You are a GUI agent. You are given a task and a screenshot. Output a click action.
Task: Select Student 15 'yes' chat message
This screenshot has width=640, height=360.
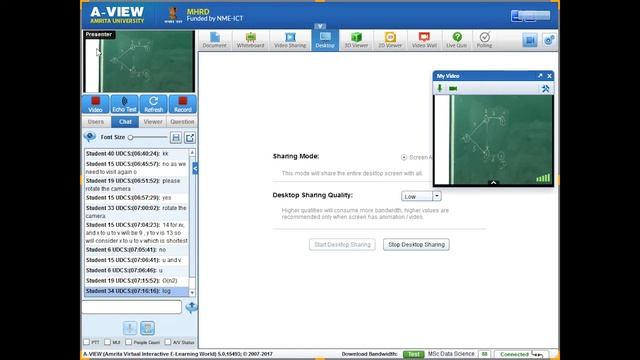click(x=136, y=198)
